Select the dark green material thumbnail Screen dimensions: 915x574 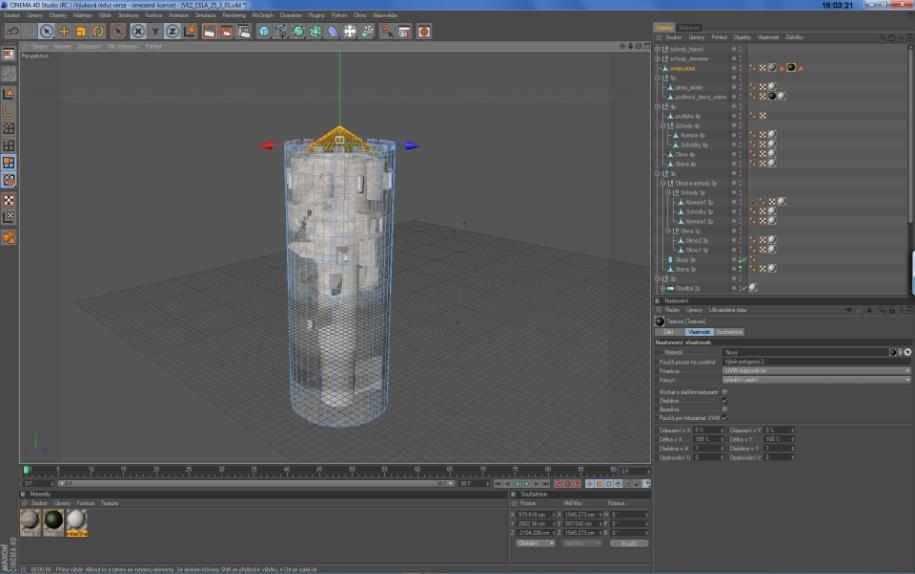[54, 522]
